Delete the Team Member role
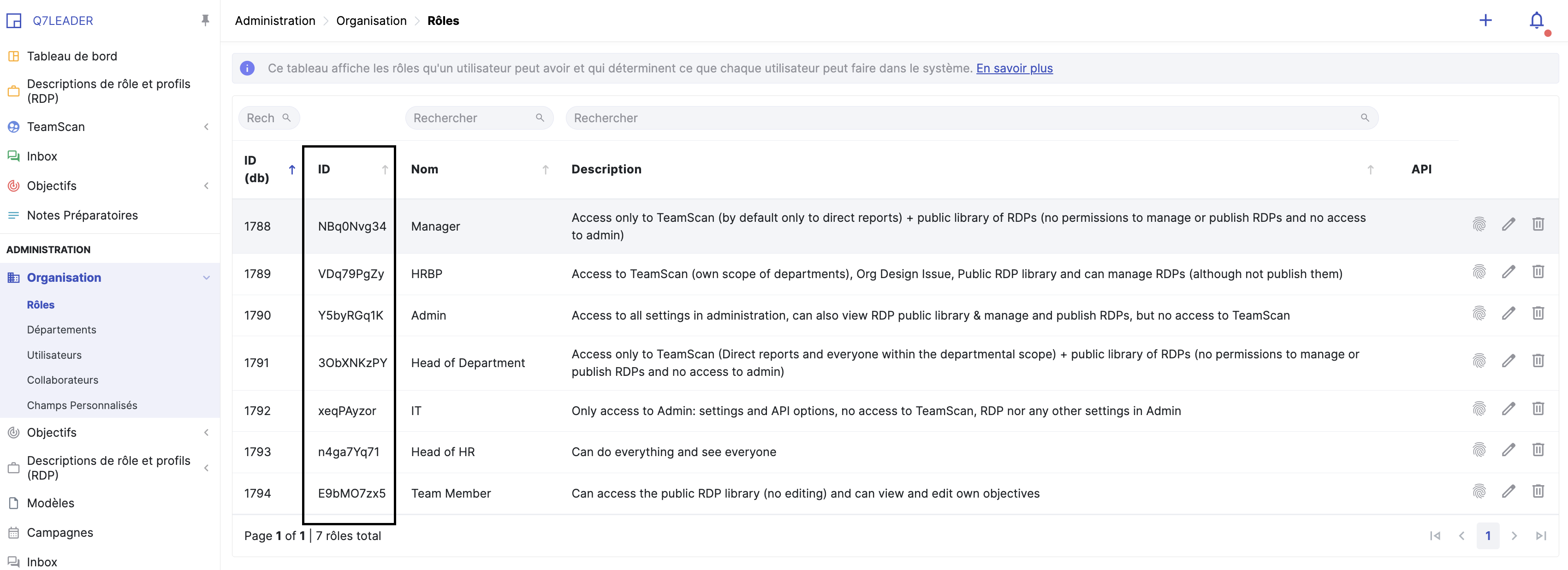 1538,492
